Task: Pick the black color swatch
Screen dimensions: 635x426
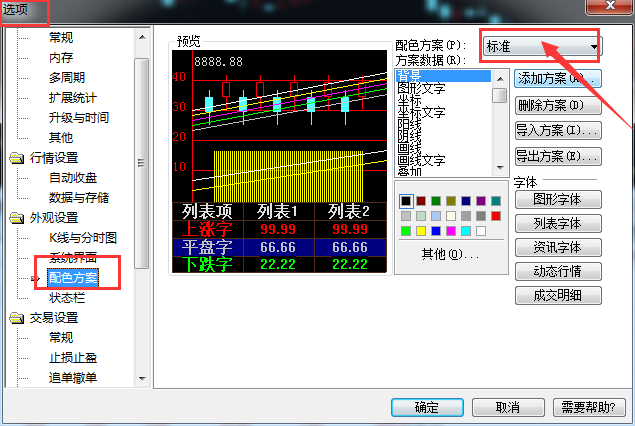Action: coord(406,201)
